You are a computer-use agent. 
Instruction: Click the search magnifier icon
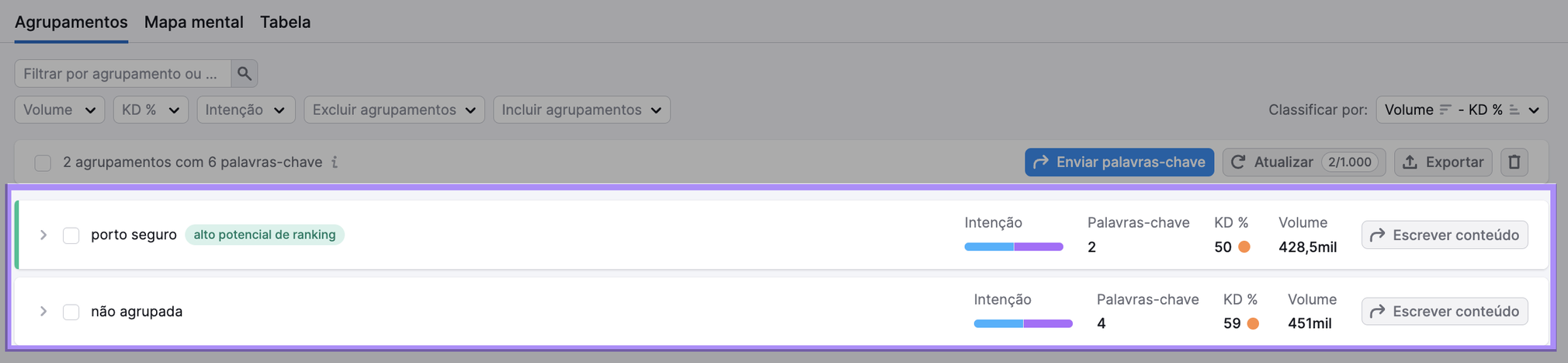[245, 74]
